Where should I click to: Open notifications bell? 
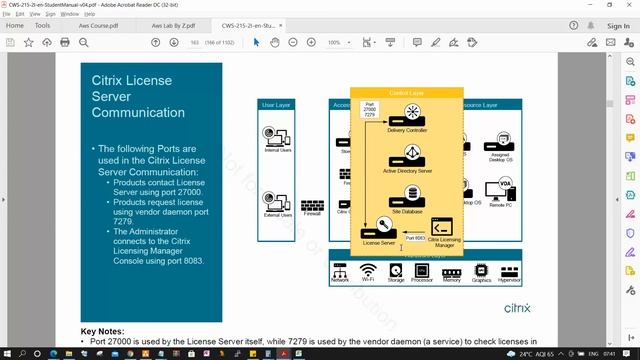[x=591, y=26]
